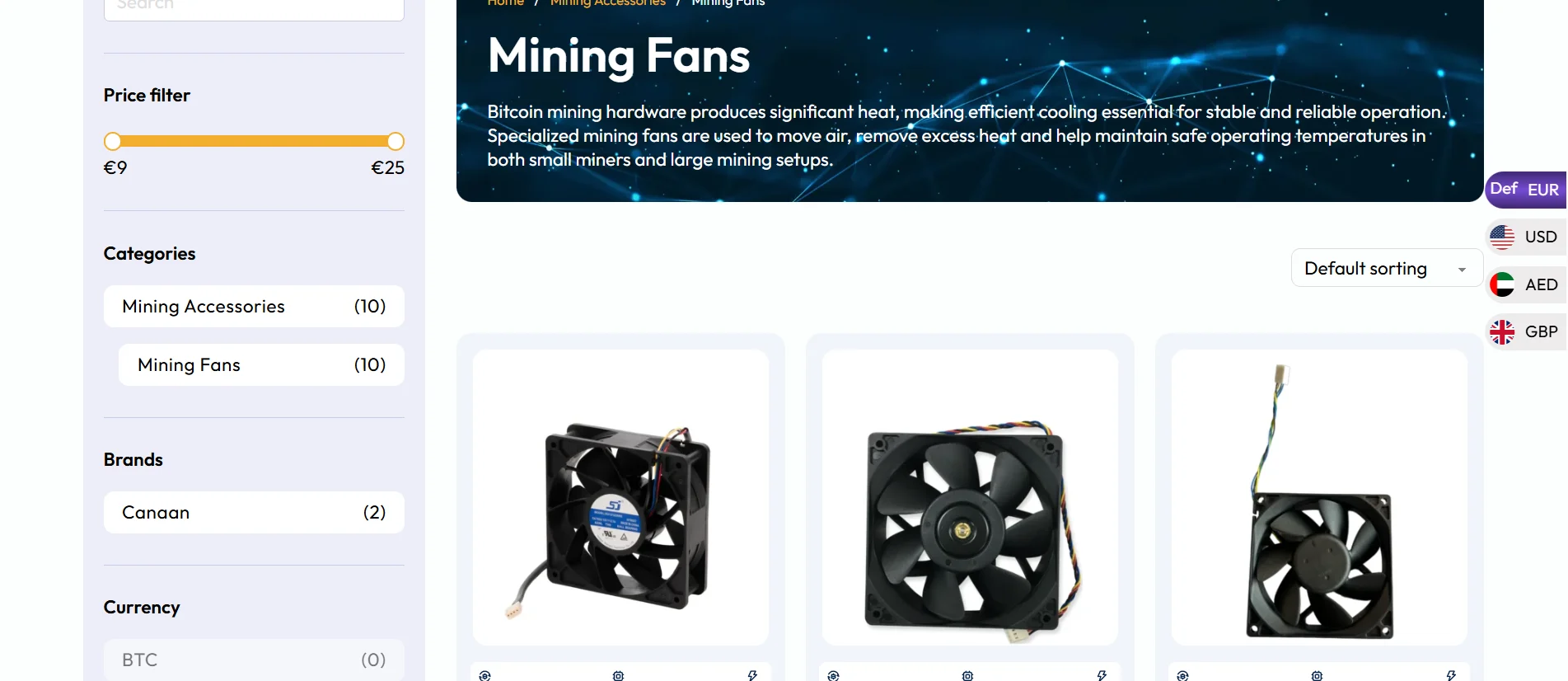
Task: Open the Default sorting dropdown
Action: (x=1387, y=268)
